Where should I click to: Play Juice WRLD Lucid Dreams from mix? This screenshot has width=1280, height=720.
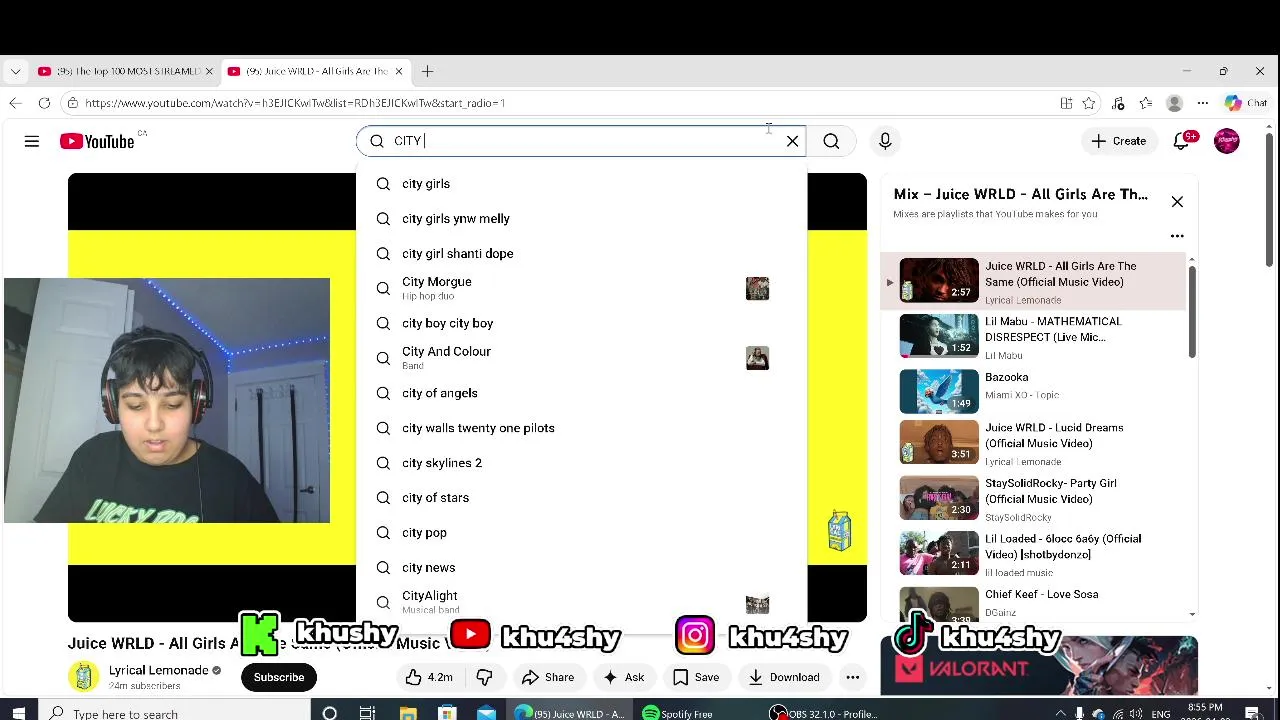point(1036,443)
